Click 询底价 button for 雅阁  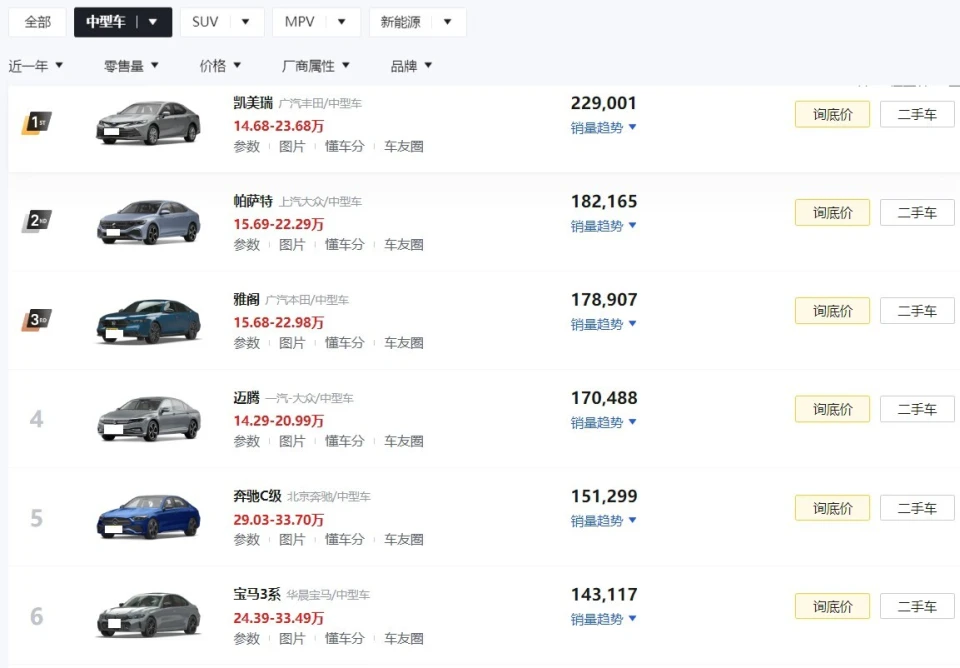[832, 311]
